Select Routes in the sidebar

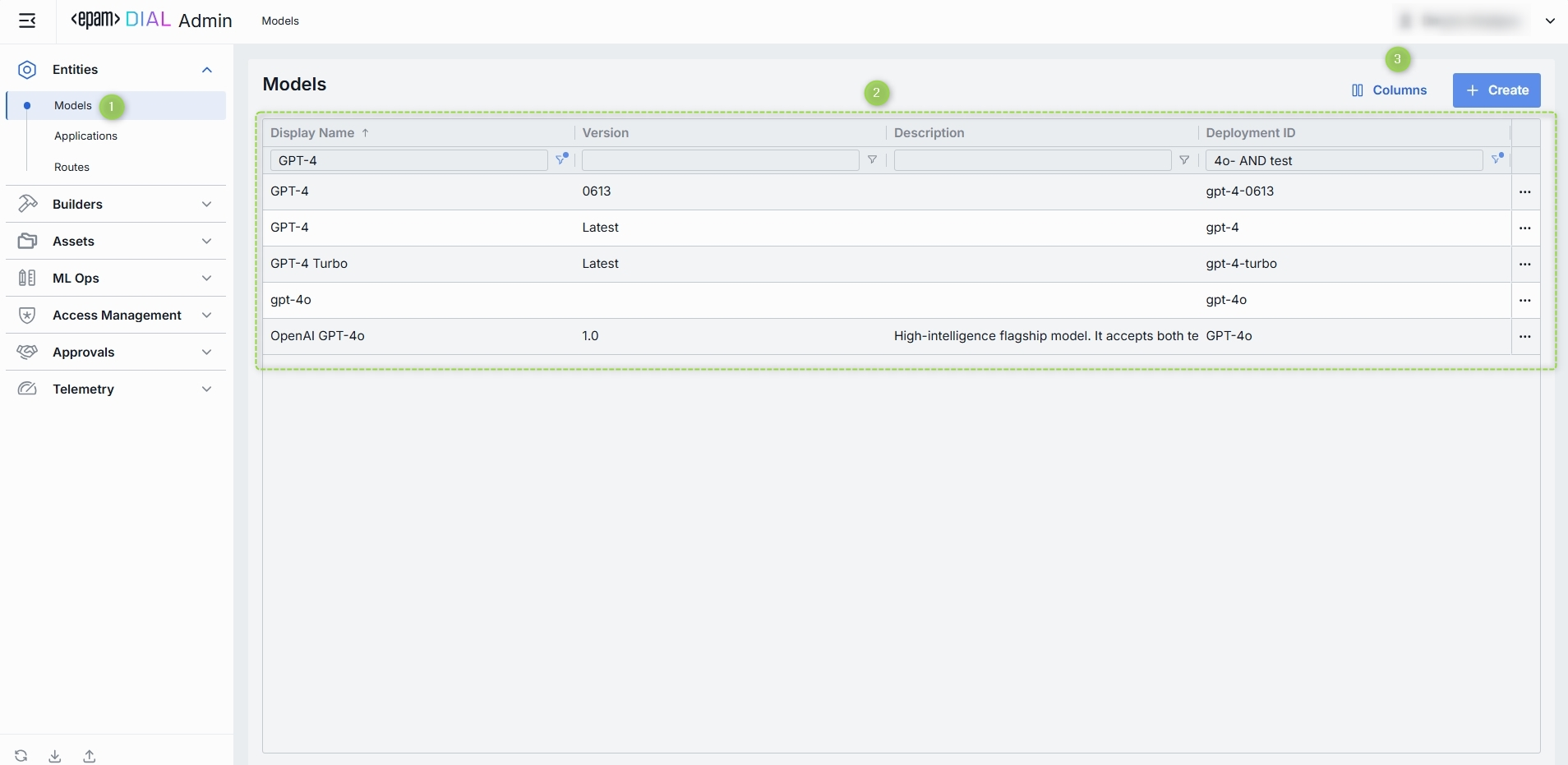coord(71,167)
